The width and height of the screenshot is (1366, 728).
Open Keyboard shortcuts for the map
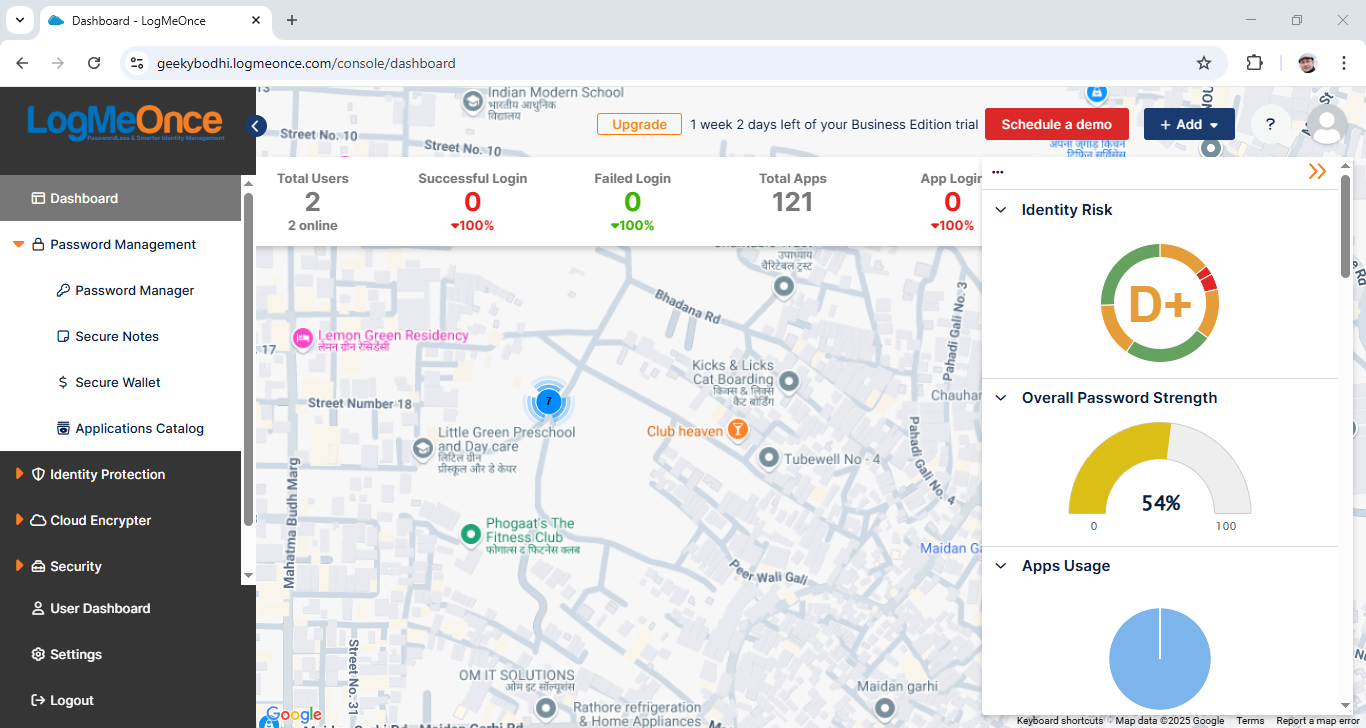pos(1059,721)
